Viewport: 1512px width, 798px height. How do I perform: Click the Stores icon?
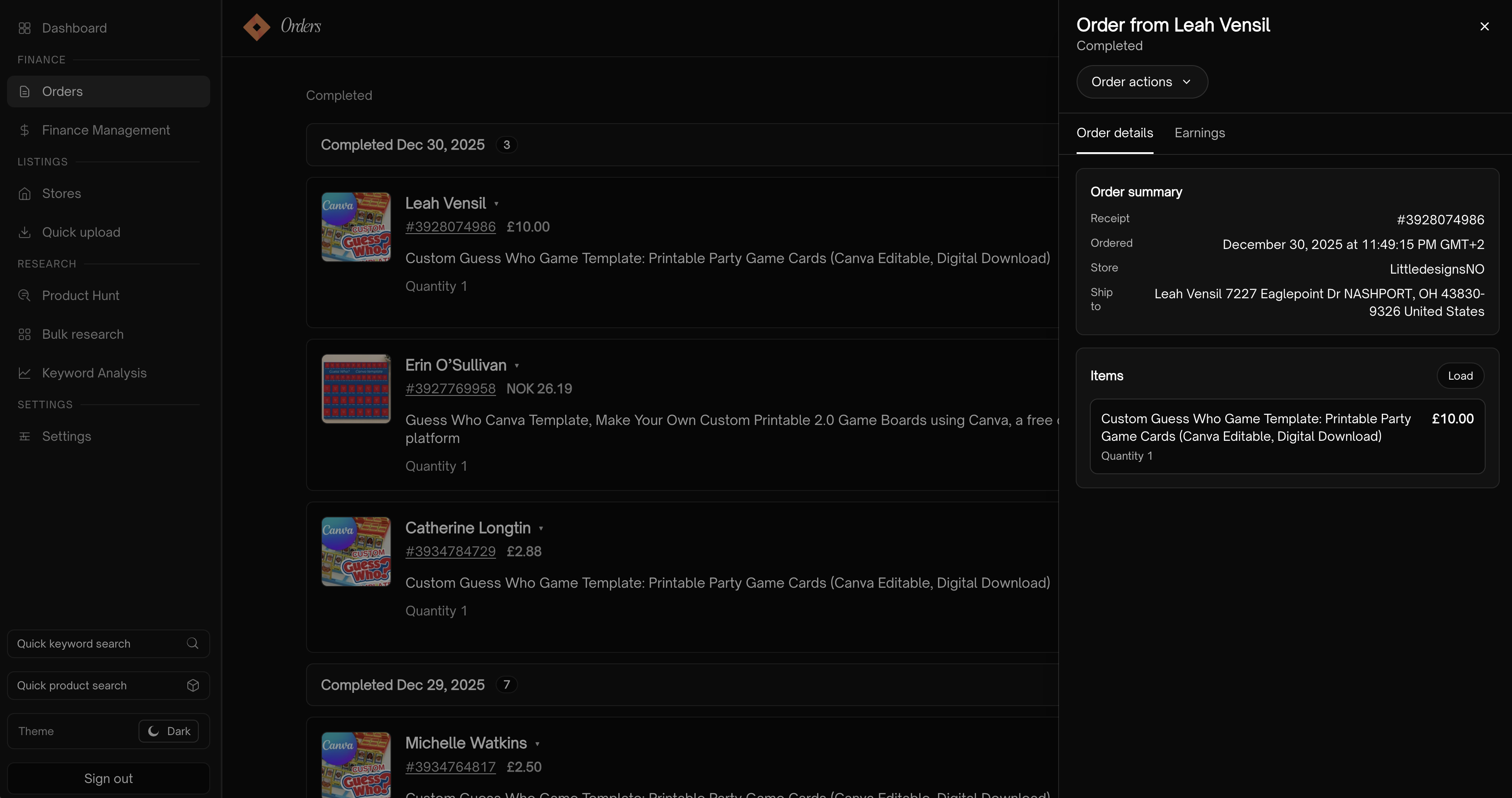coord(24,193)
